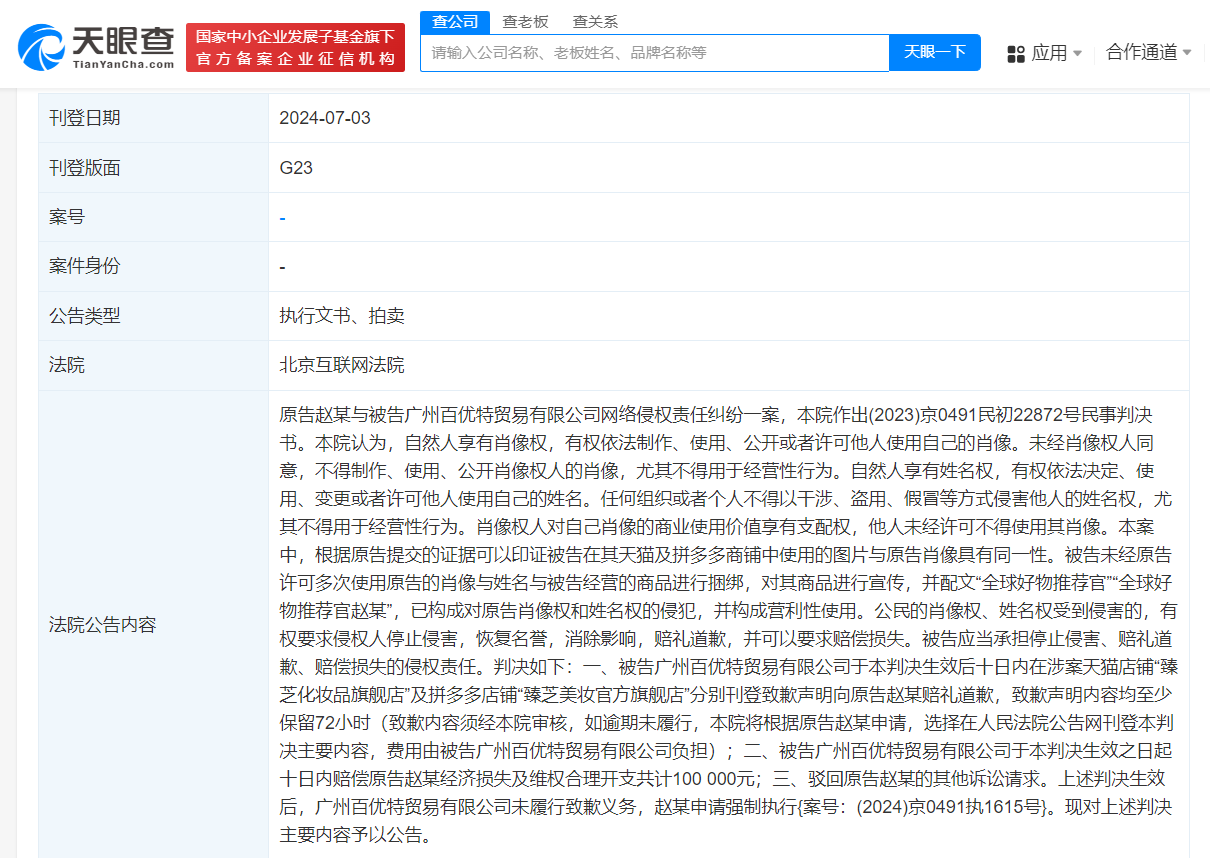The height and width of the screenshot is (858, 1210).
Task: Switch to the 查关系 tab
Action: point(595,20)
